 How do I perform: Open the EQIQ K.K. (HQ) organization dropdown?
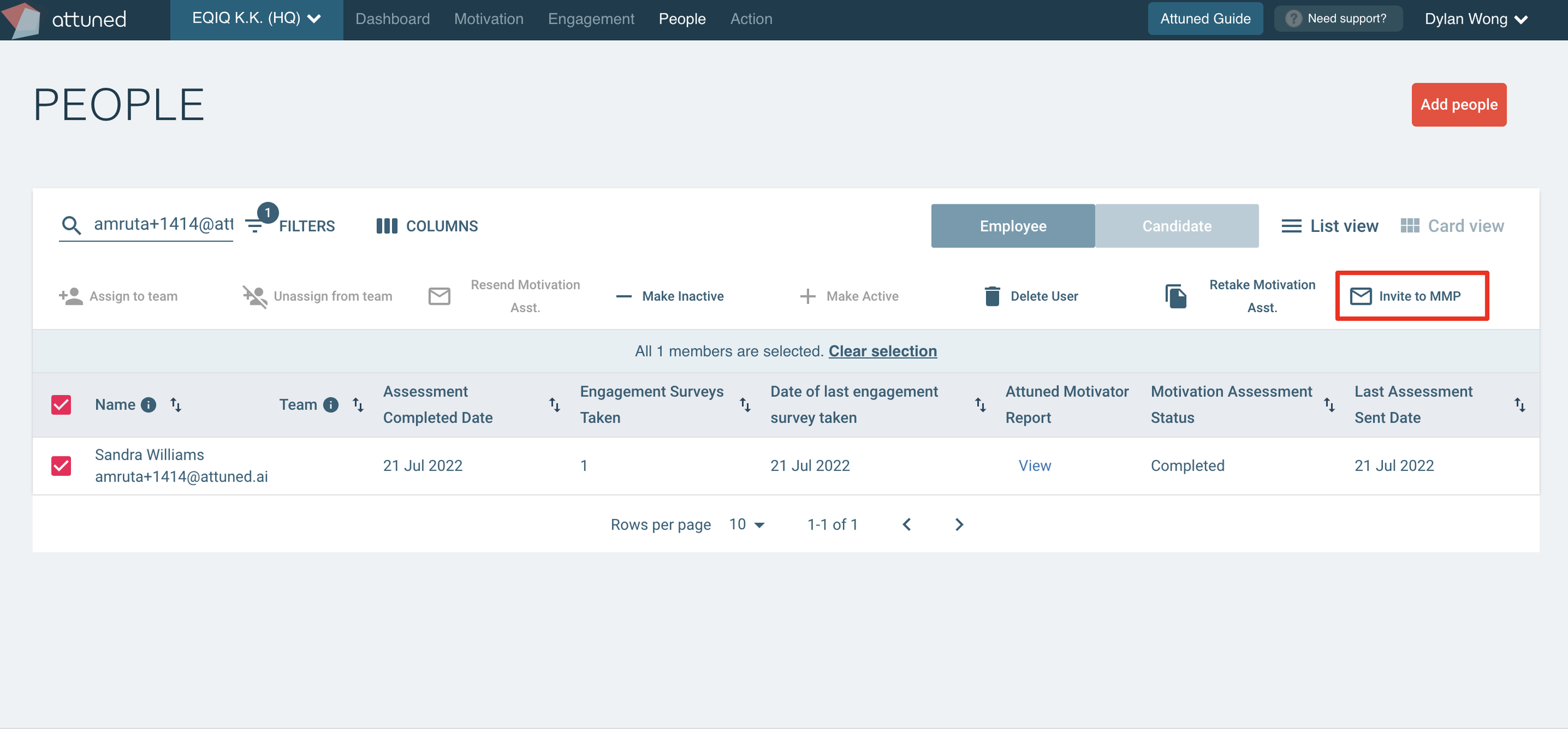point(255,19)
